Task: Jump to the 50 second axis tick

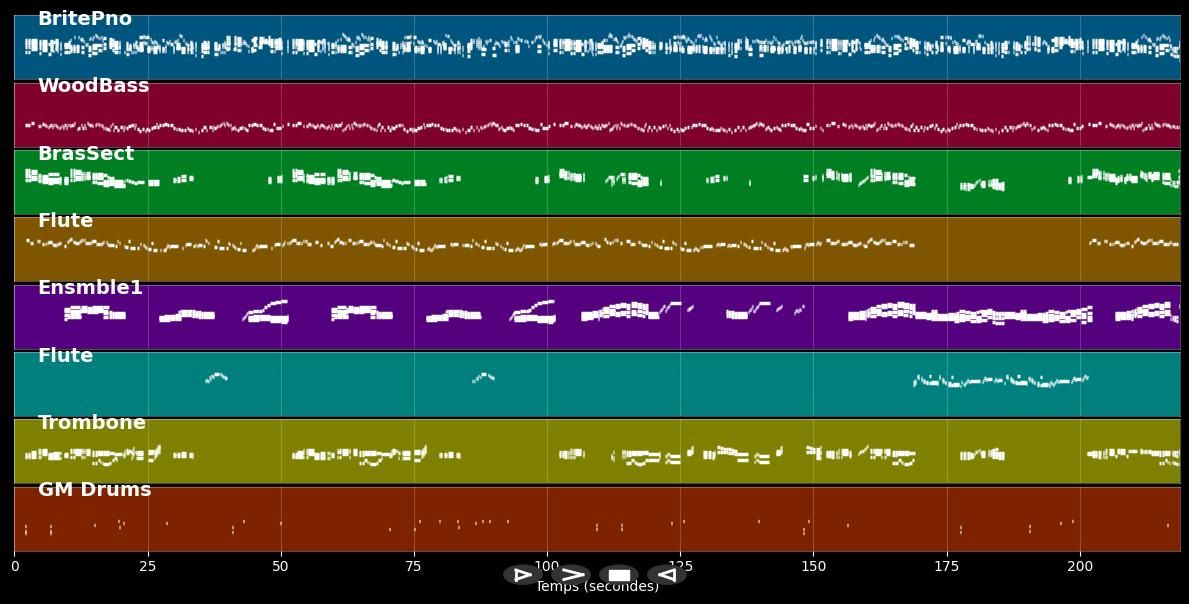Action: pos(281,567)
